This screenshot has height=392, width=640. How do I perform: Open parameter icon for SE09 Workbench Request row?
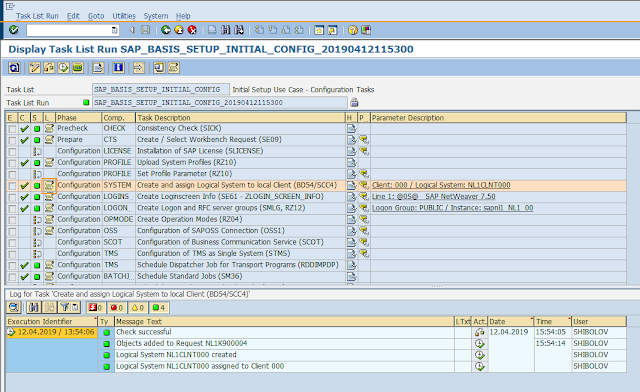[364, 140]
